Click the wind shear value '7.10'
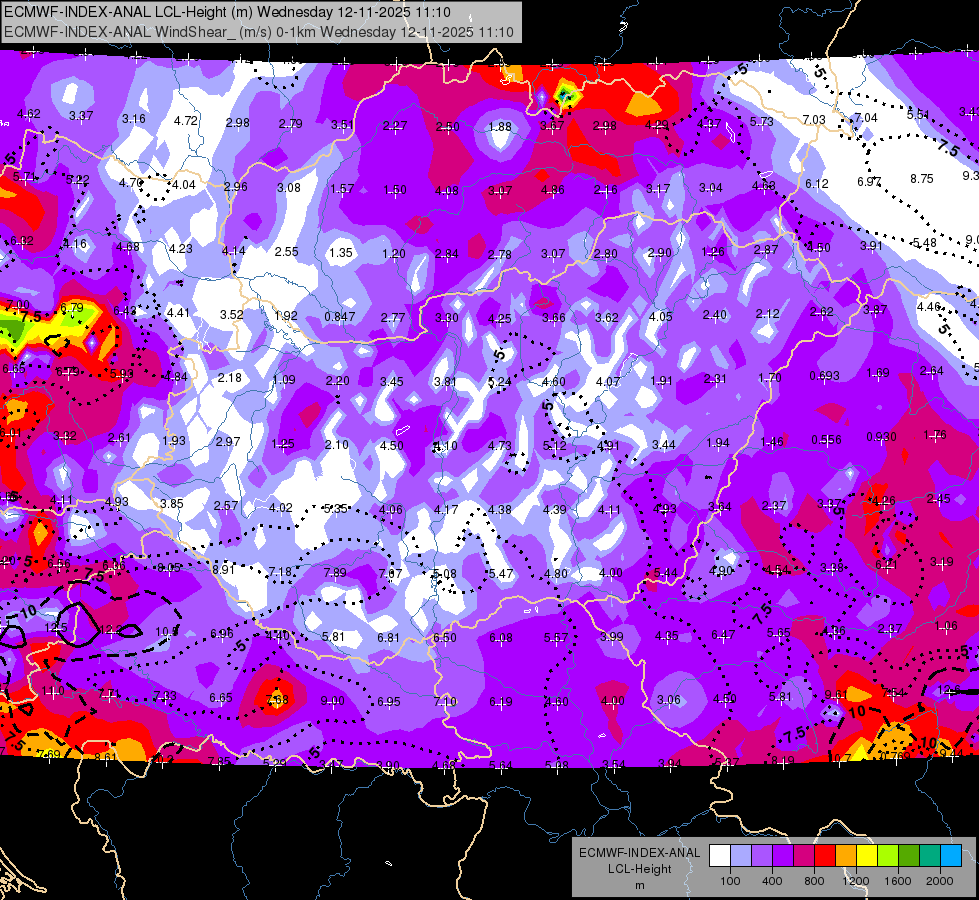The width and height of the screenshot is (979, 900). click(x=445, y=701)
